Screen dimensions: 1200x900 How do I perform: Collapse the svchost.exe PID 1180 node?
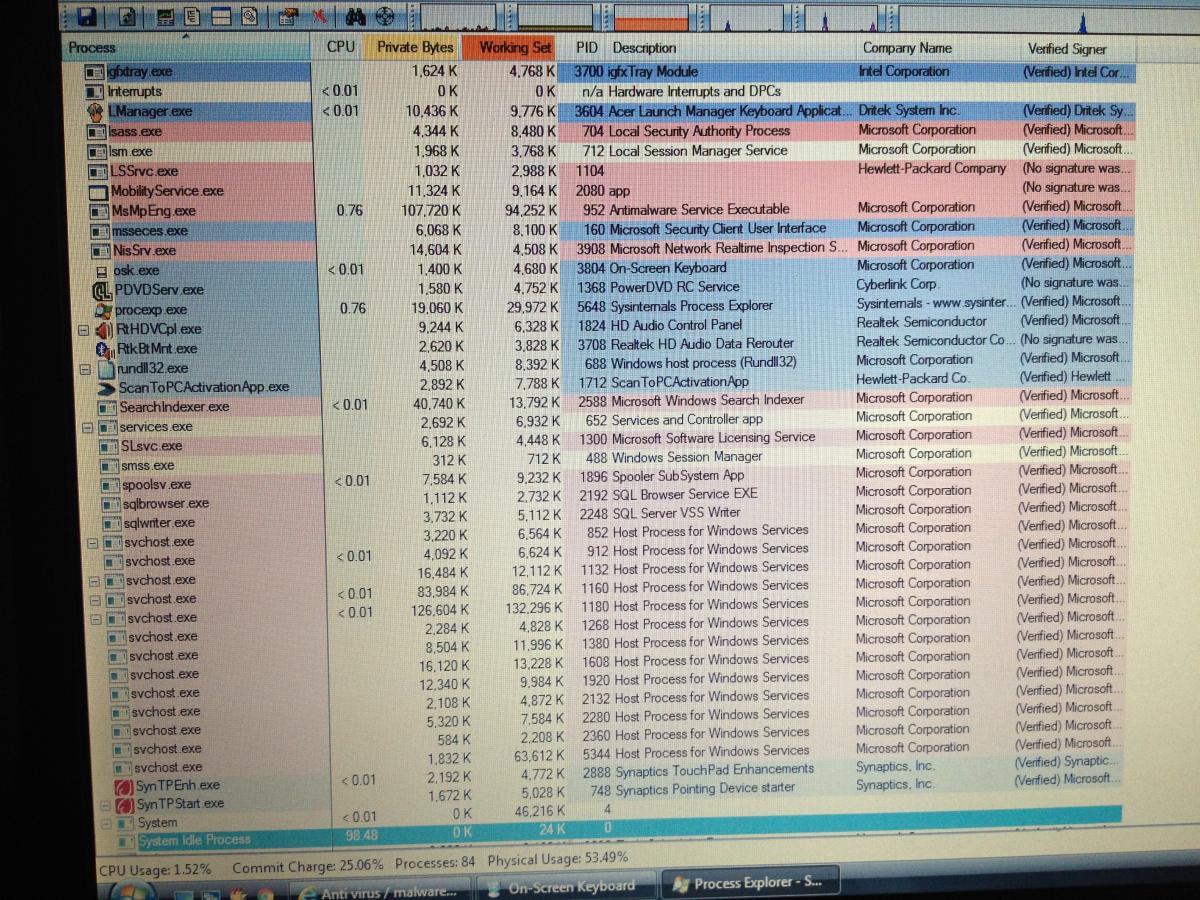coord(97,619)
